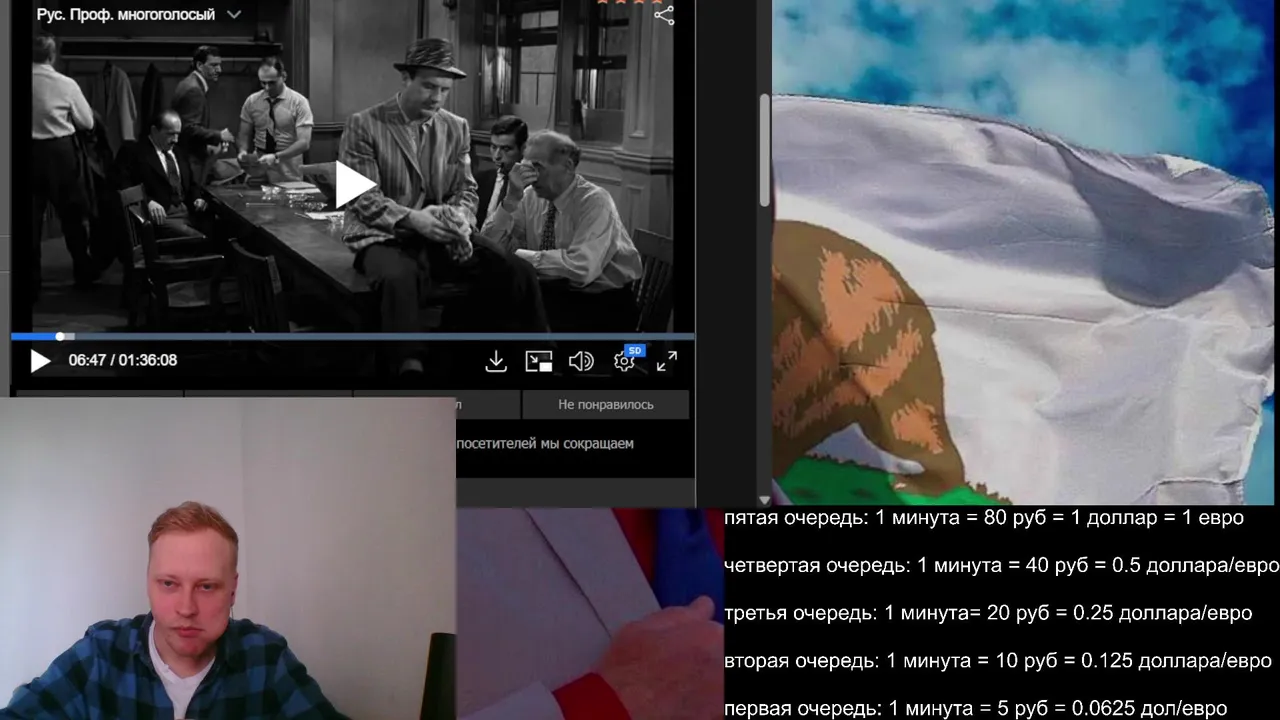
Task: Click the line "первая очередь: 1 минута = 5 руб"
Action: pos(975,708)
